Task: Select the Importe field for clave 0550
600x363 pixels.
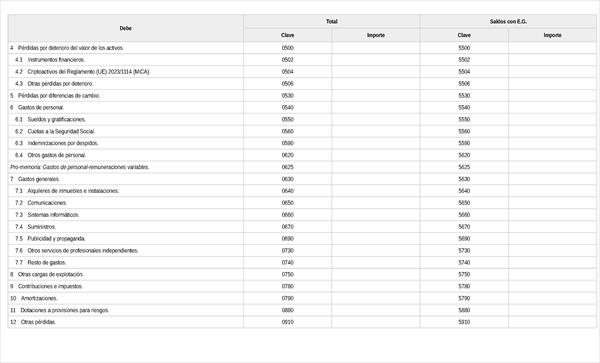Action: point(376,119)
